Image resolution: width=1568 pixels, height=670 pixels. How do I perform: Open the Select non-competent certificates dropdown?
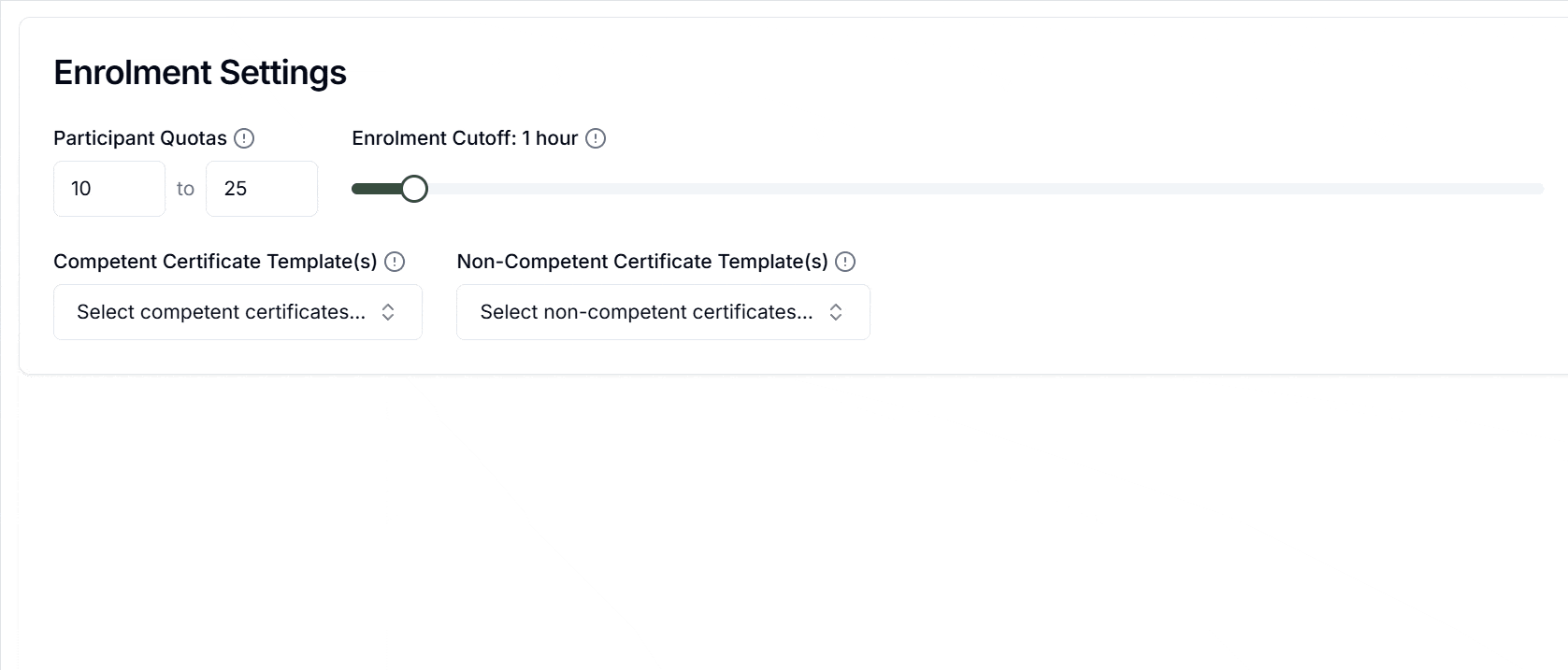[x=663, y=312]
